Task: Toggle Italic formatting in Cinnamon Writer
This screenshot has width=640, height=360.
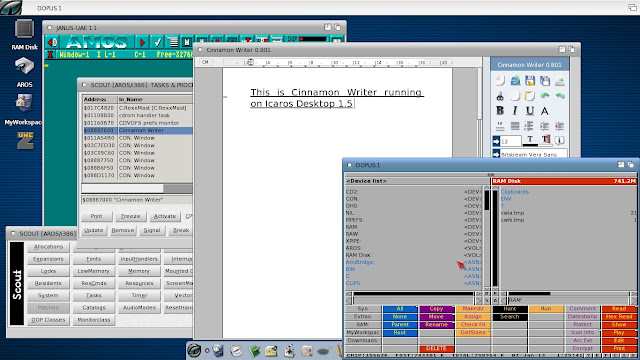Action: (515, 111)
